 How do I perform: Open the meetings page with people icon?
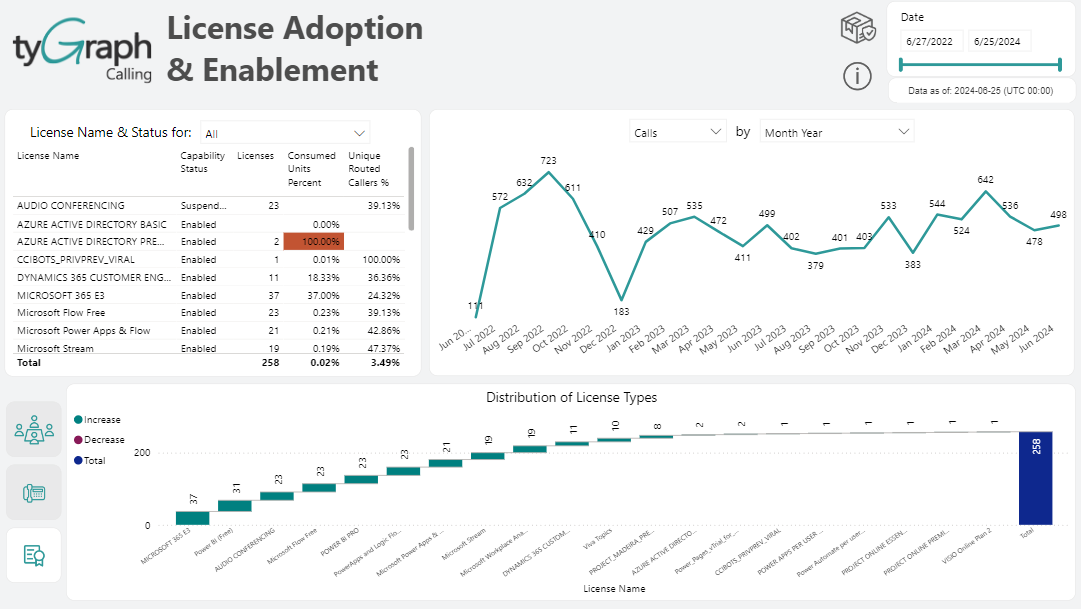[x=34, y=430]
